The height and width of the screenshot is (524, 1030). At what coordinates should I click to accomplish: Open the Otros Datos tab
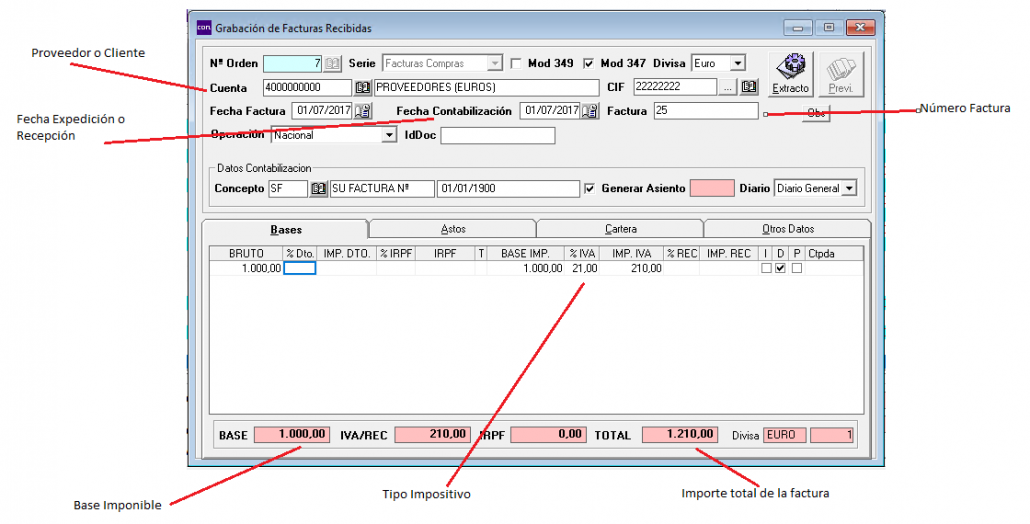(x=788, y=229)
